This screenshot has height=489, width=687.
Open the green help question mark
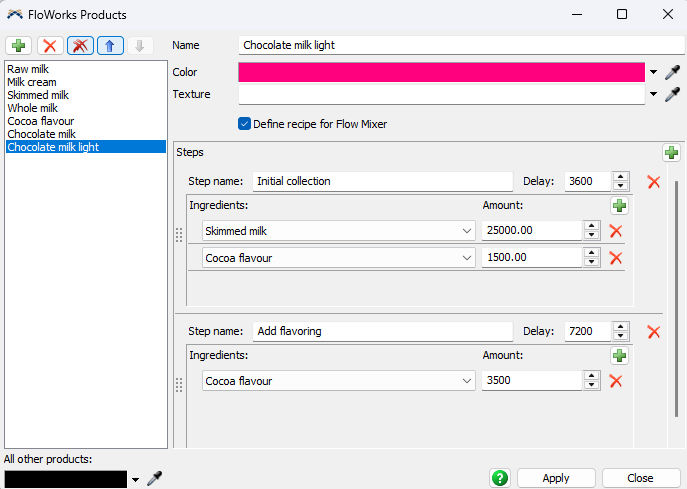[500, 478]
